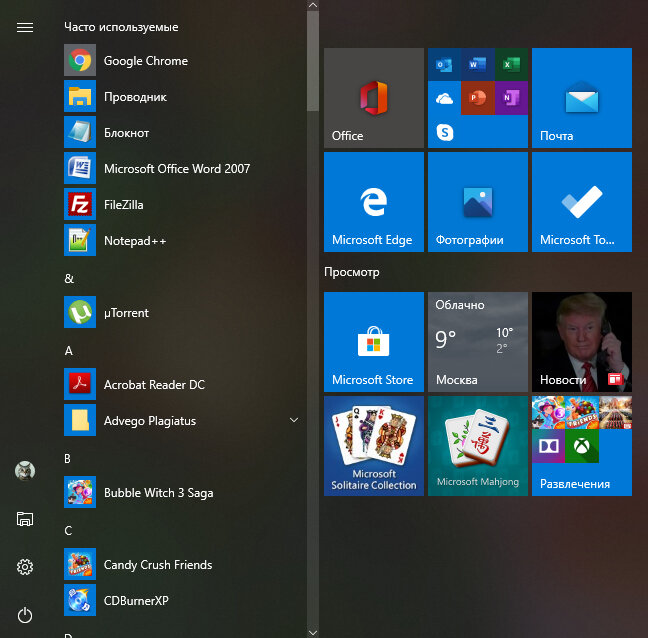Open Google Chrome from frequently used list
Image resolution: width=648 pixels, height=638 pixels.
pyautogui.click(x=182, y=60)
